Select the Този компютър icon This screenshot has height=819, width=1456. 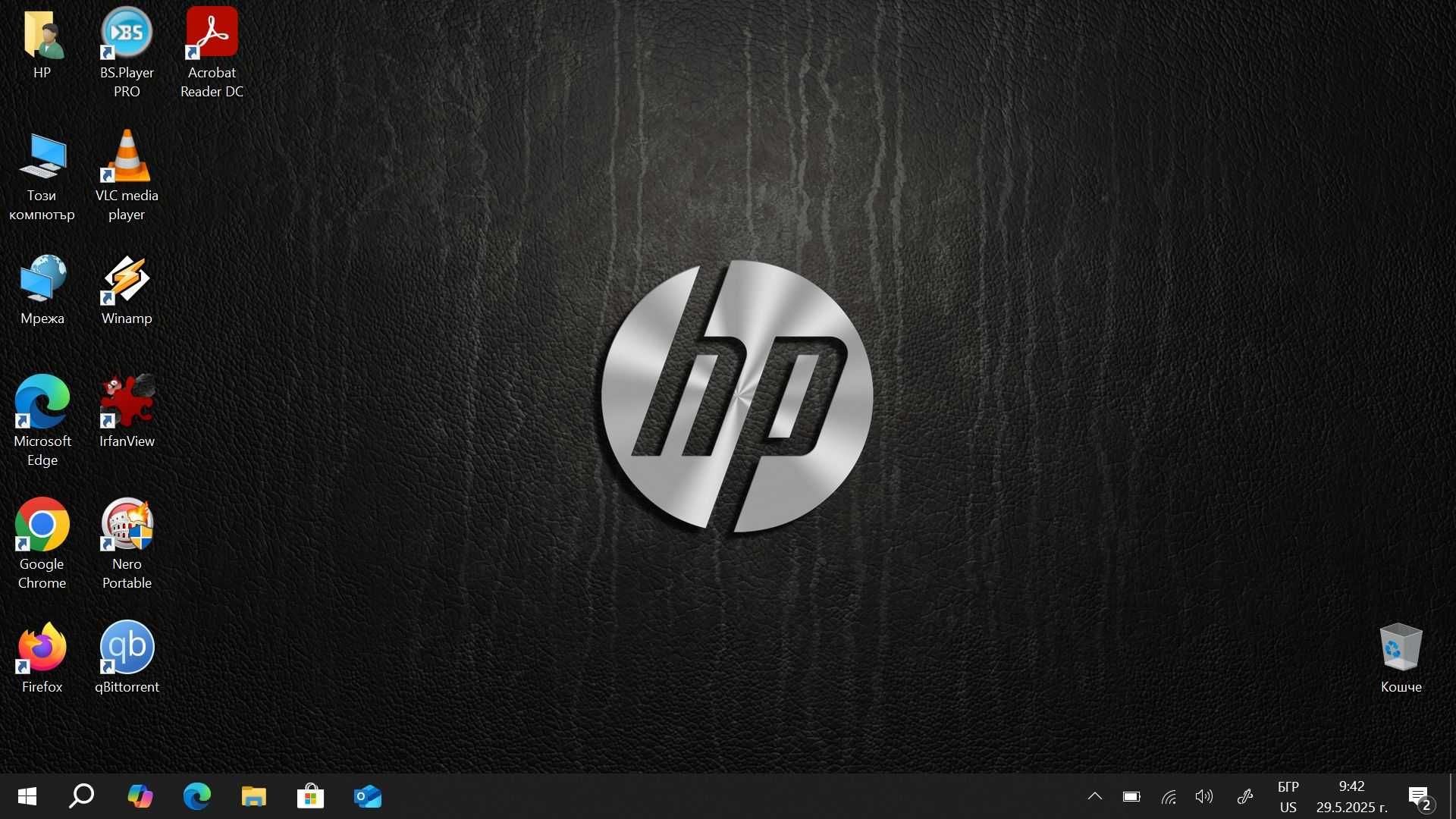click(x=42, y=156)
